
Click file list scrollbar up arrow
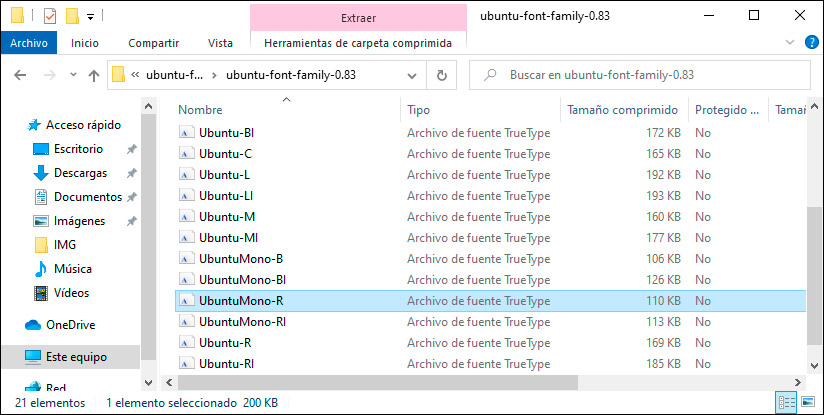(813, 107)
